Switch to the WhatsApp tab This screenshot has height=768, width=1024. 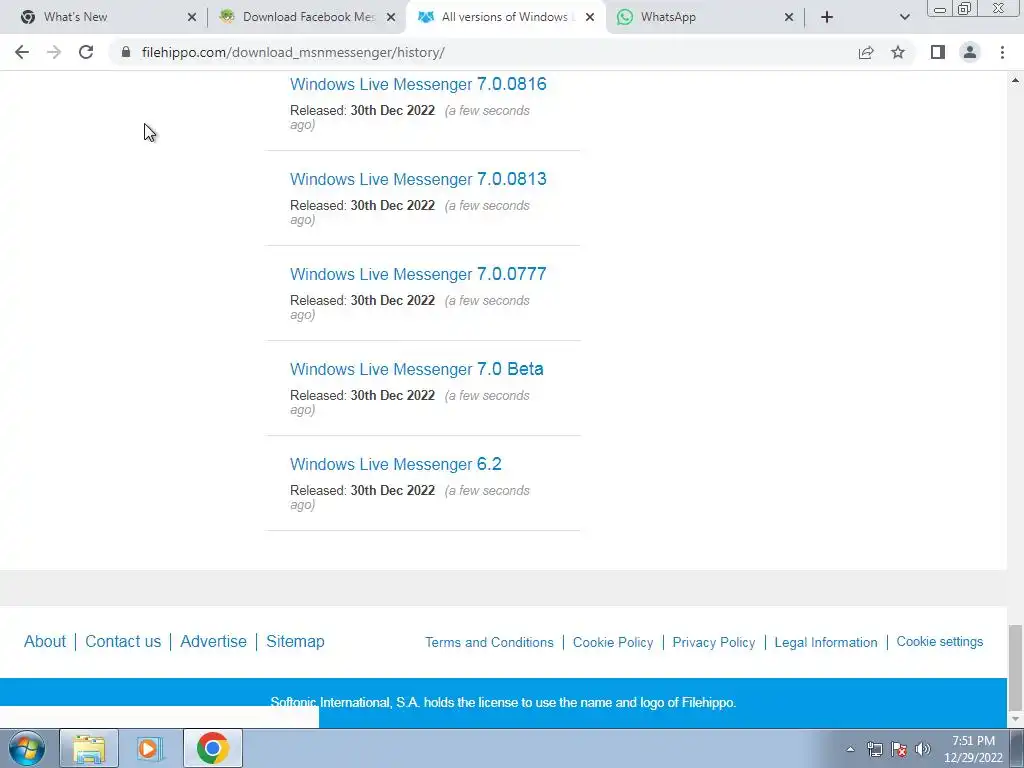point(705,17)
